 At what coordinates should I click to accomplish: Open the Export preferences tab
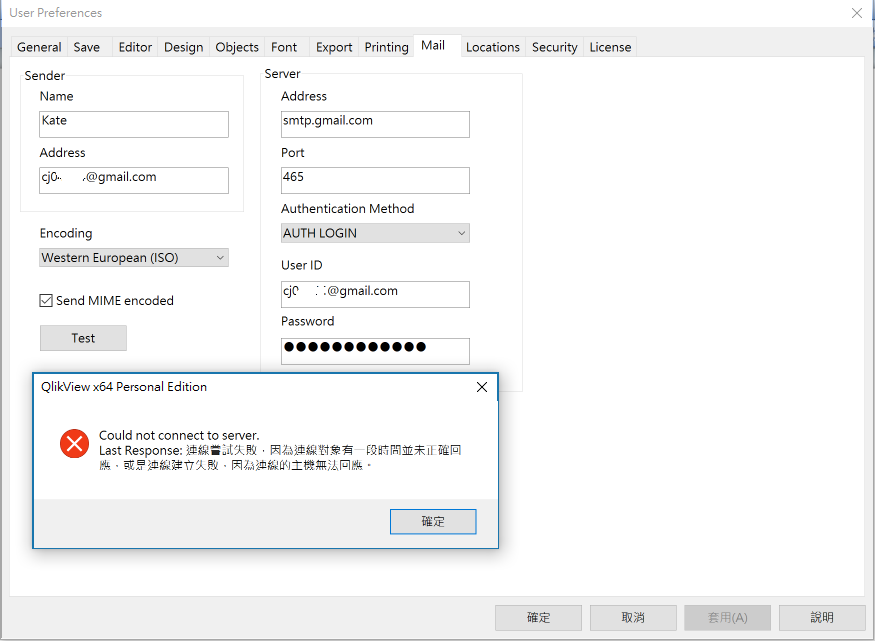[x=333, y=47]
